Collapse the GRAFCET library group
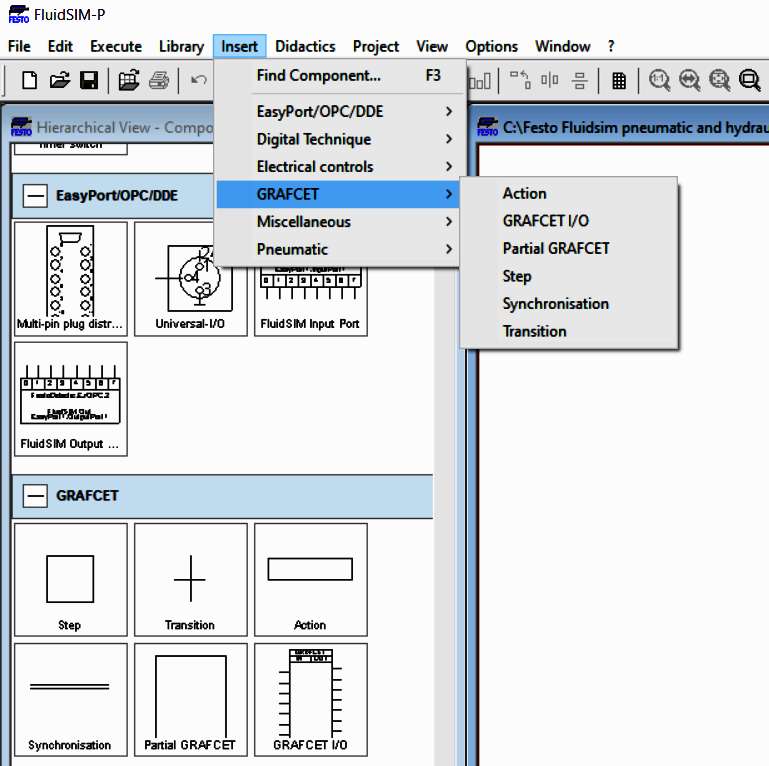769x766 pixels. [x=35, y=496]
